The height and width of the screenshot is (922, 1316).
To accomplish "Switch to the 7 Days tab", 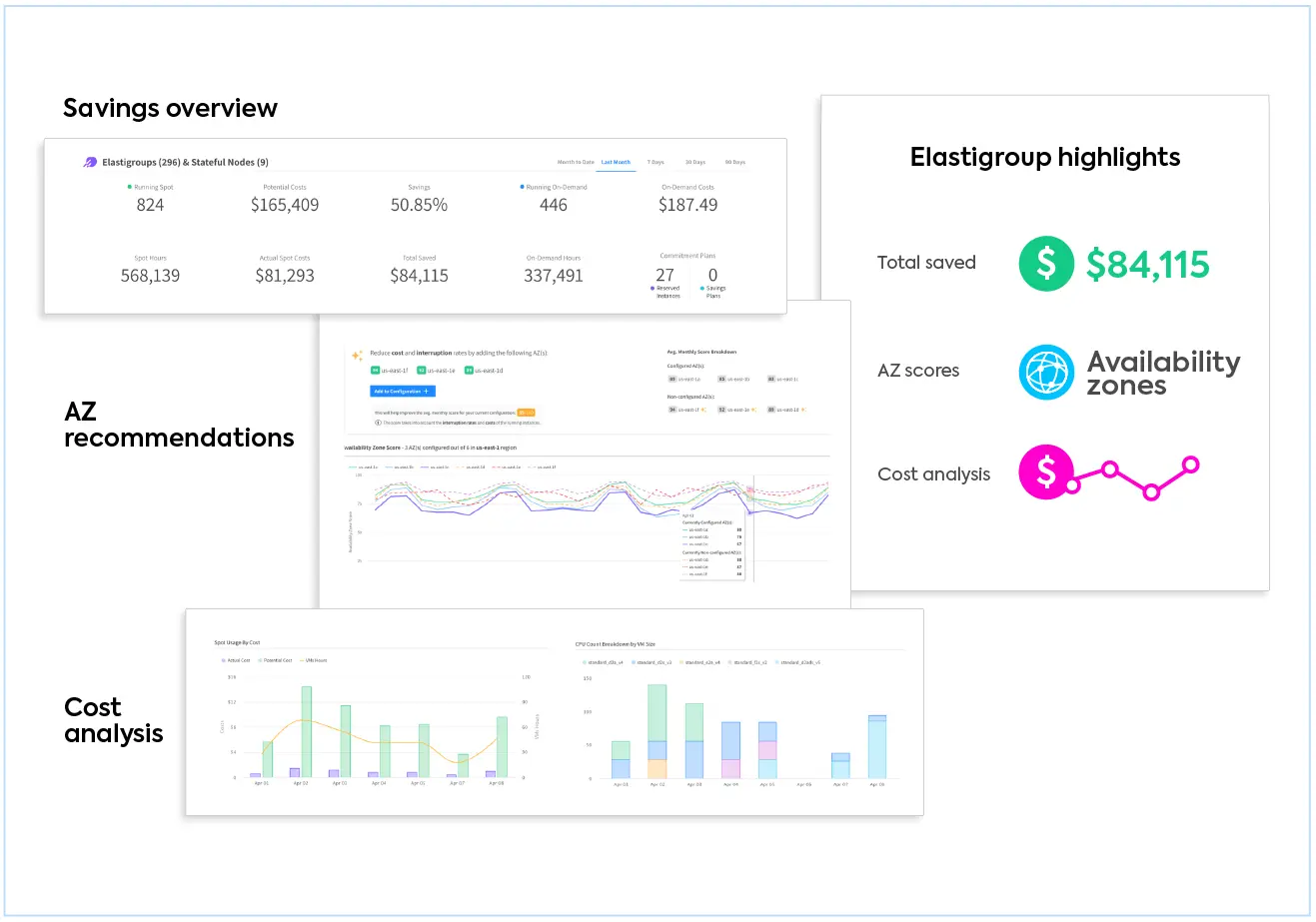I will coord(656,162).
